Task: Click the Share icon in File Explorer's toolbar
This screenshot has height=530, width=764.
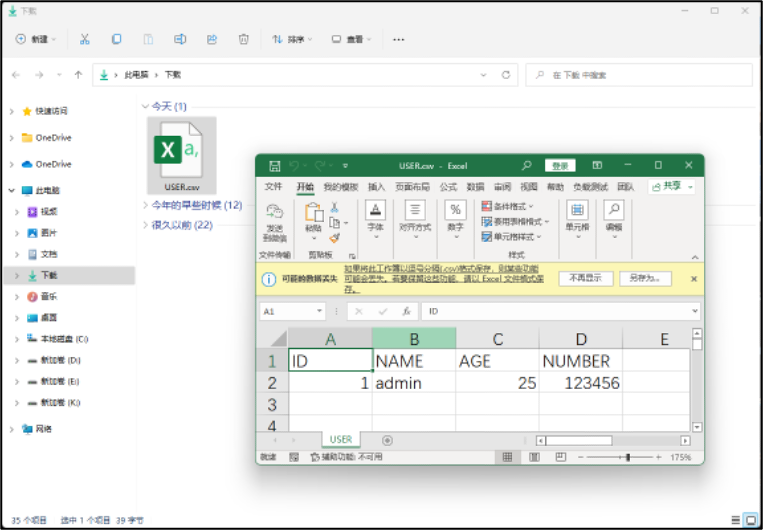Action: (x=212, y=39)
